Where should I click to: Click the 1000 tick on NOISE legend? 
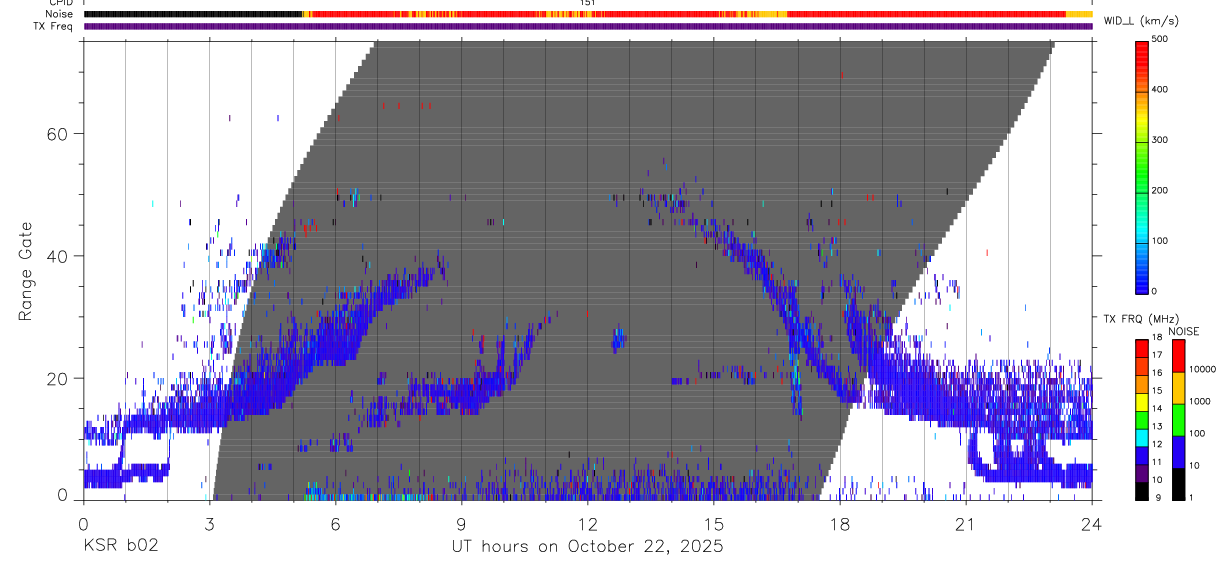tap(1200, 401)
